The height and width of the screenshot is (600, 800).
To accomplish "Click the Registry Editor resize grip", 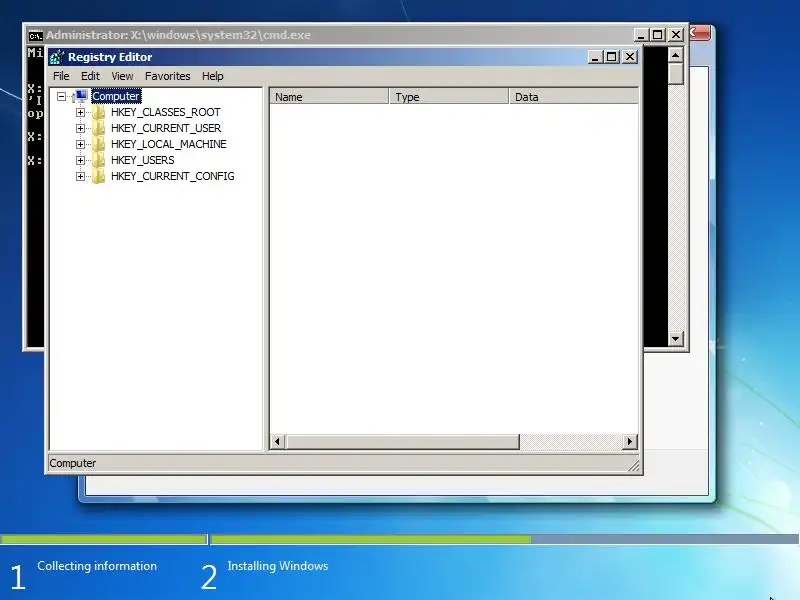I will tap(633, 465).
